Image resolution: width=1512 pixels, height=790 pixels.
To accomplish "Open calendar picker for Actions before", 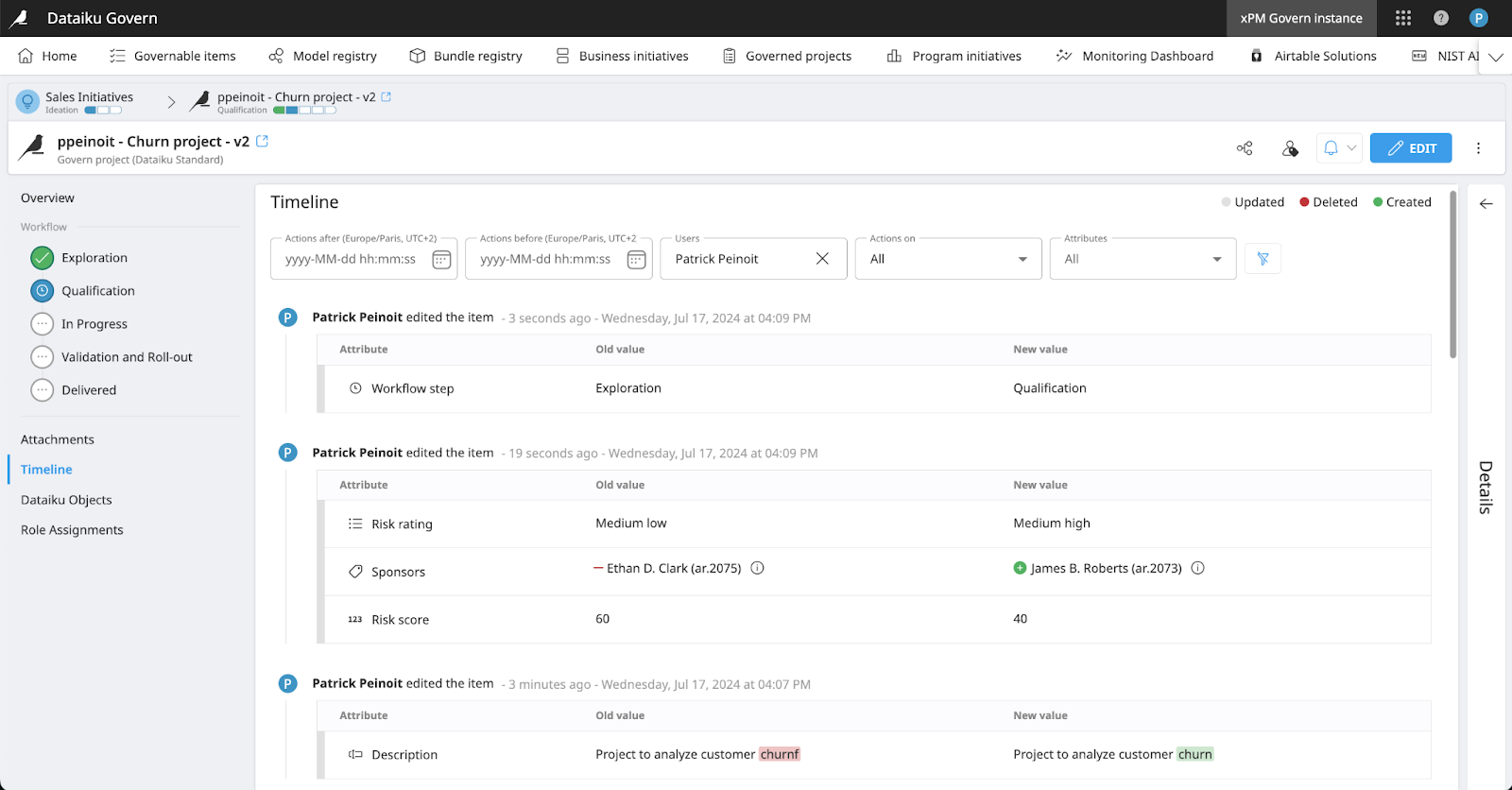I will coord(636,260).
